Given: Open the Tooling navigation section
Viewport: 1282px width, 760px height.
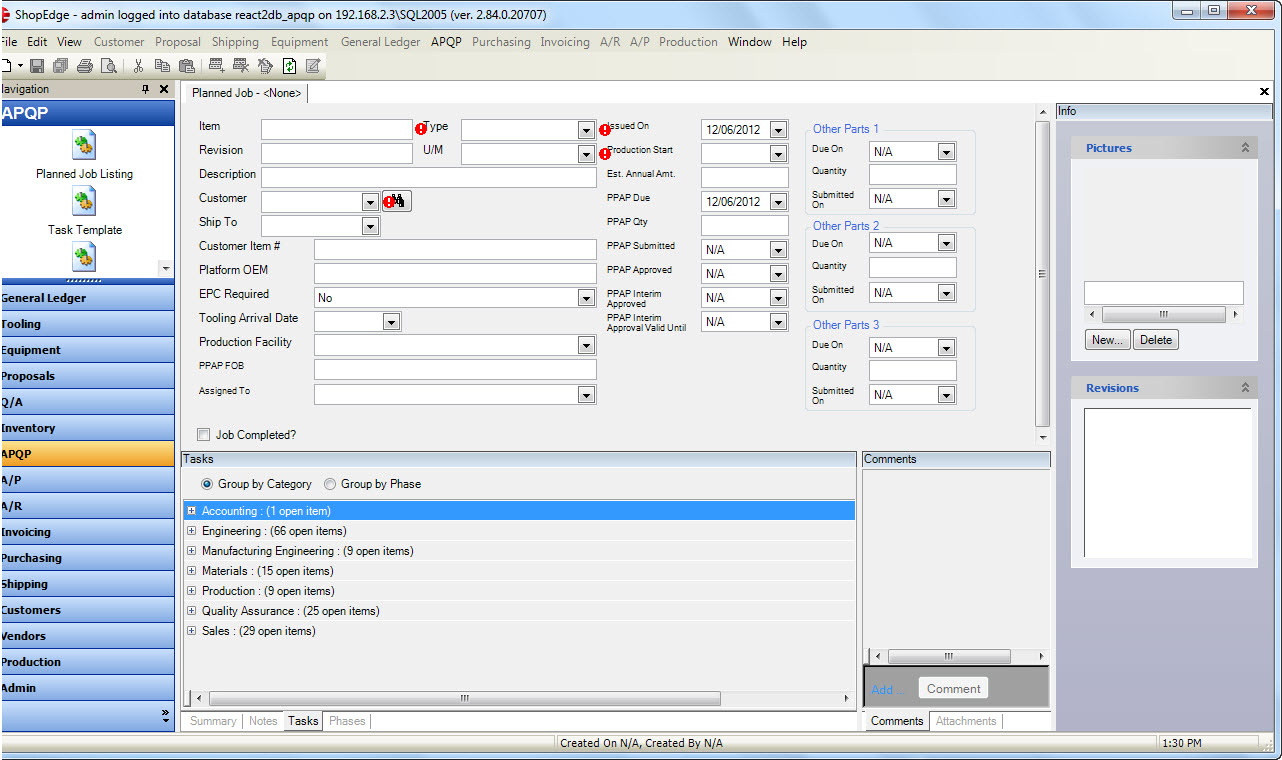Looking at the screenshot, I should coord(88,324).
